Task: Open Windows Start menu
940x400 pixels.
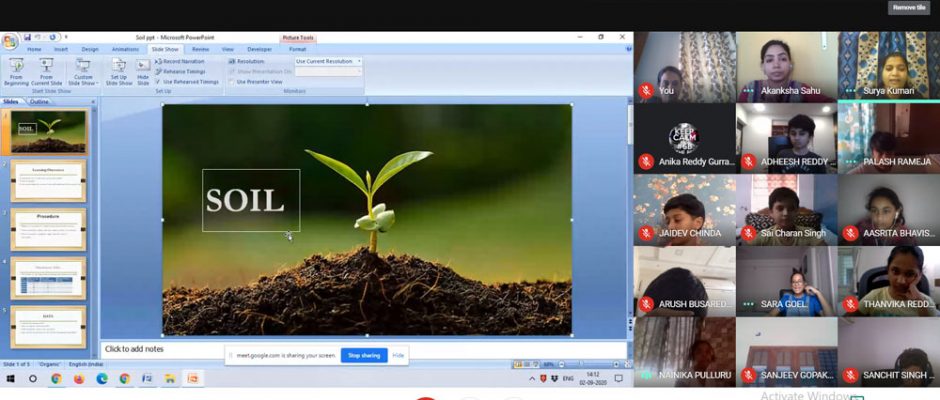Action: tap(10, 378)
